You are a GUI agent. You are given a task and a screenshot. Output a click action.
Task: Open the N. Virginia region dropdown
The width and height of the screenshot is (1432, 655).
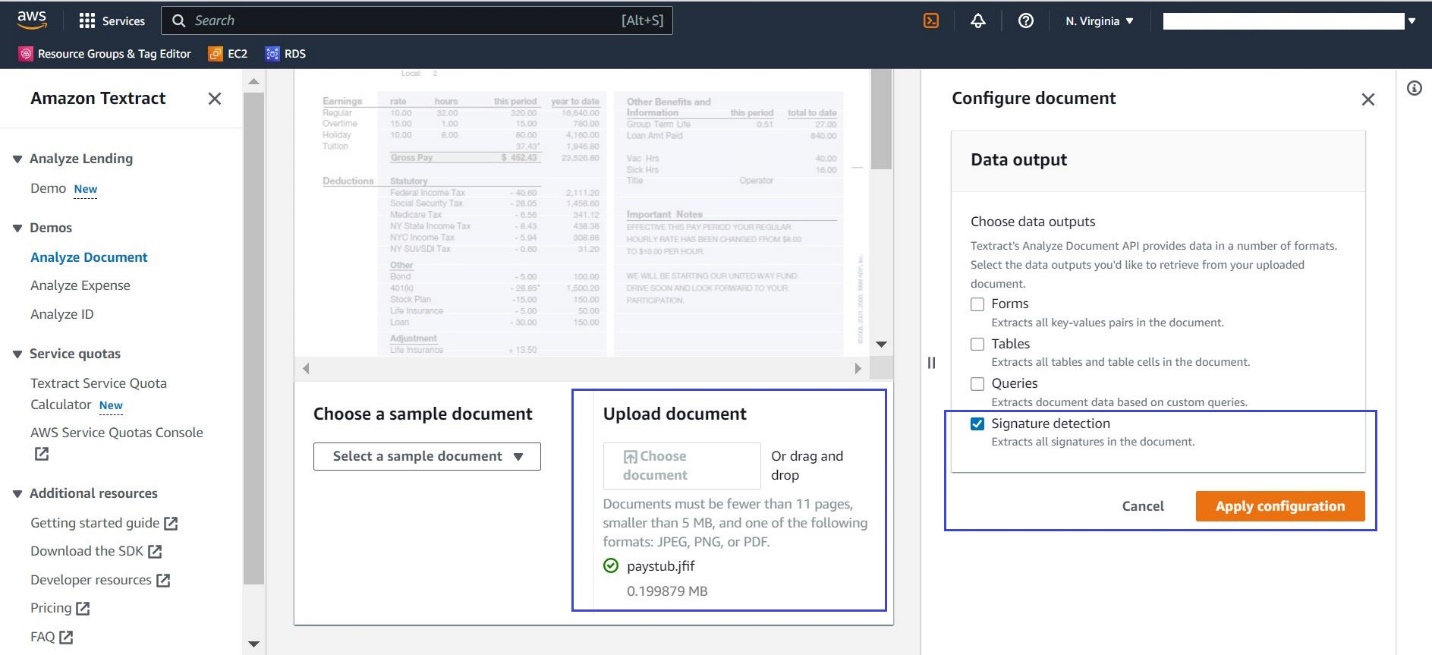pyautogui.click(x=1099, y=20)
